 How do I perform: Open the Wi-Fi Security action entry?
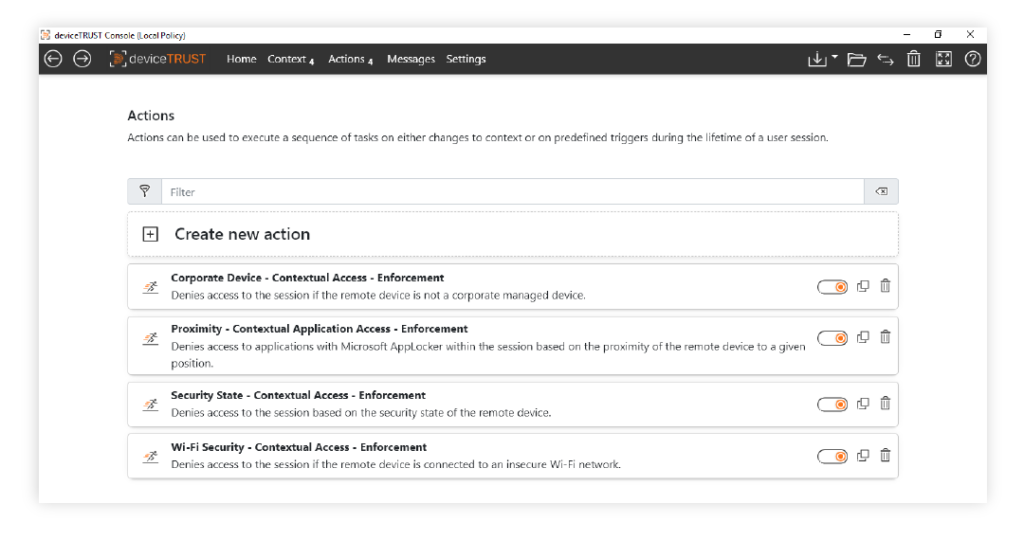[x=298, y=447]
